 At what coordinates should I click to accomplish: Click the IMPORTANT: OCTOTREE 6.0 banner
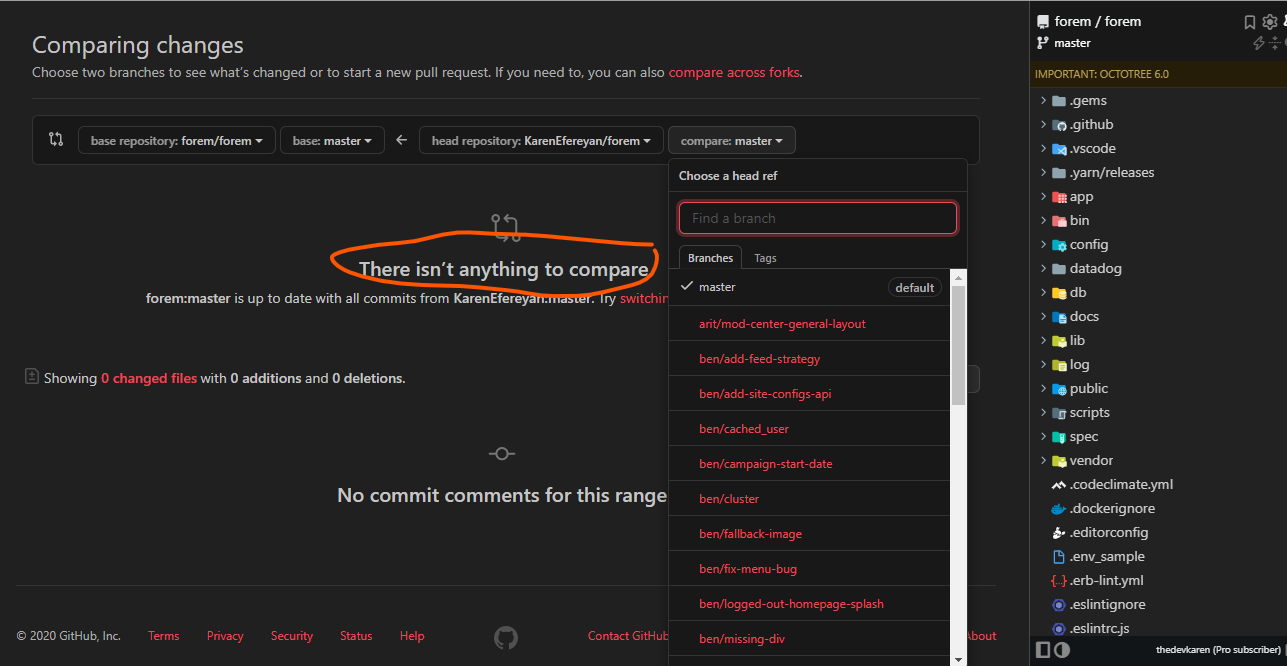tap(1158, 74)
